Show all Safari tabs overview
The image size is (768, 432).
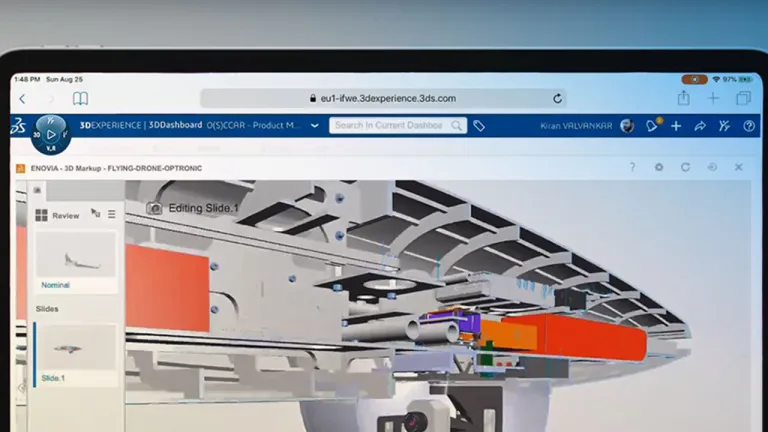pyautogui.click(x=744, y=98)
